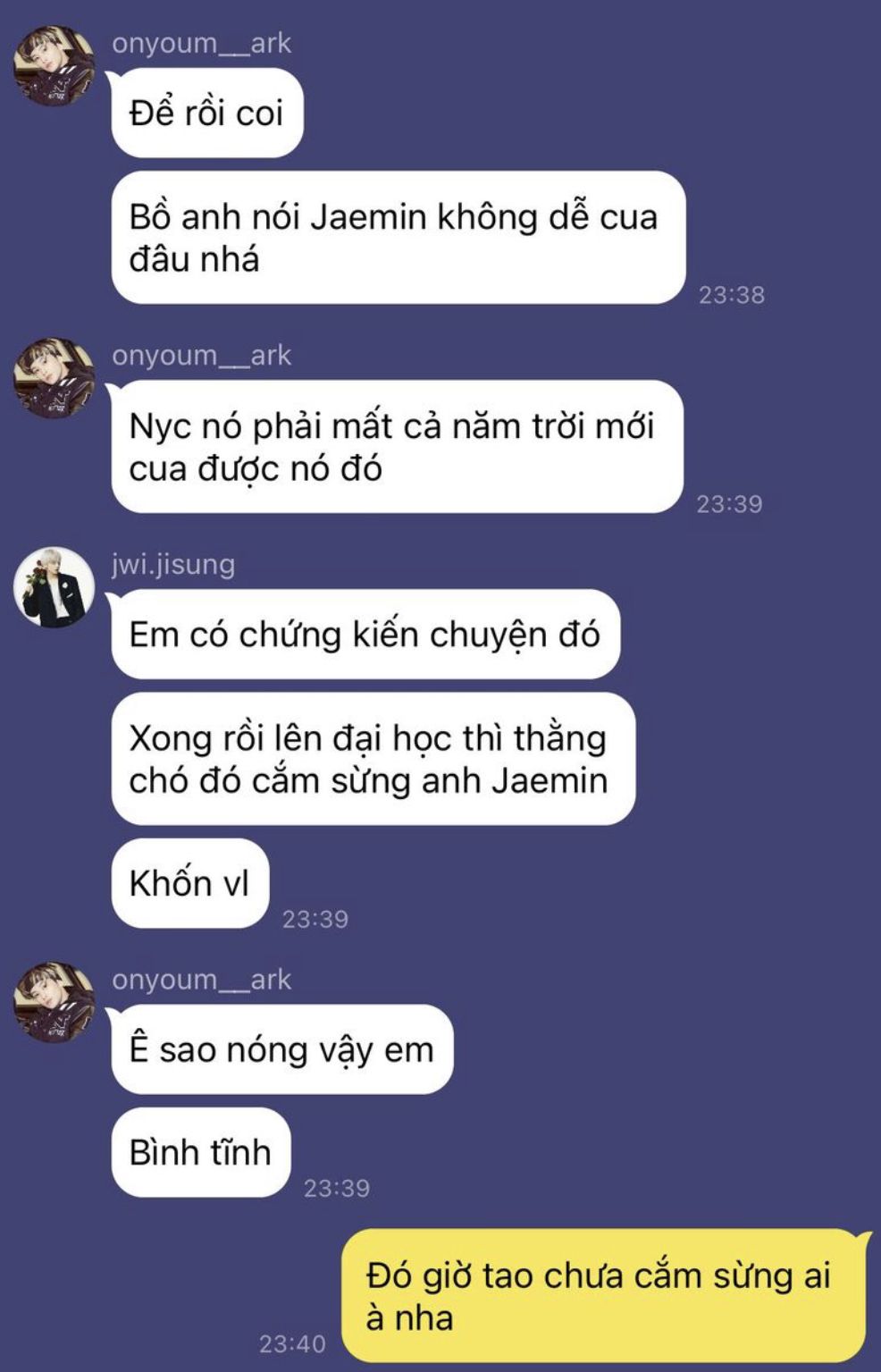Click username jwi.jisung

(173, 565)
